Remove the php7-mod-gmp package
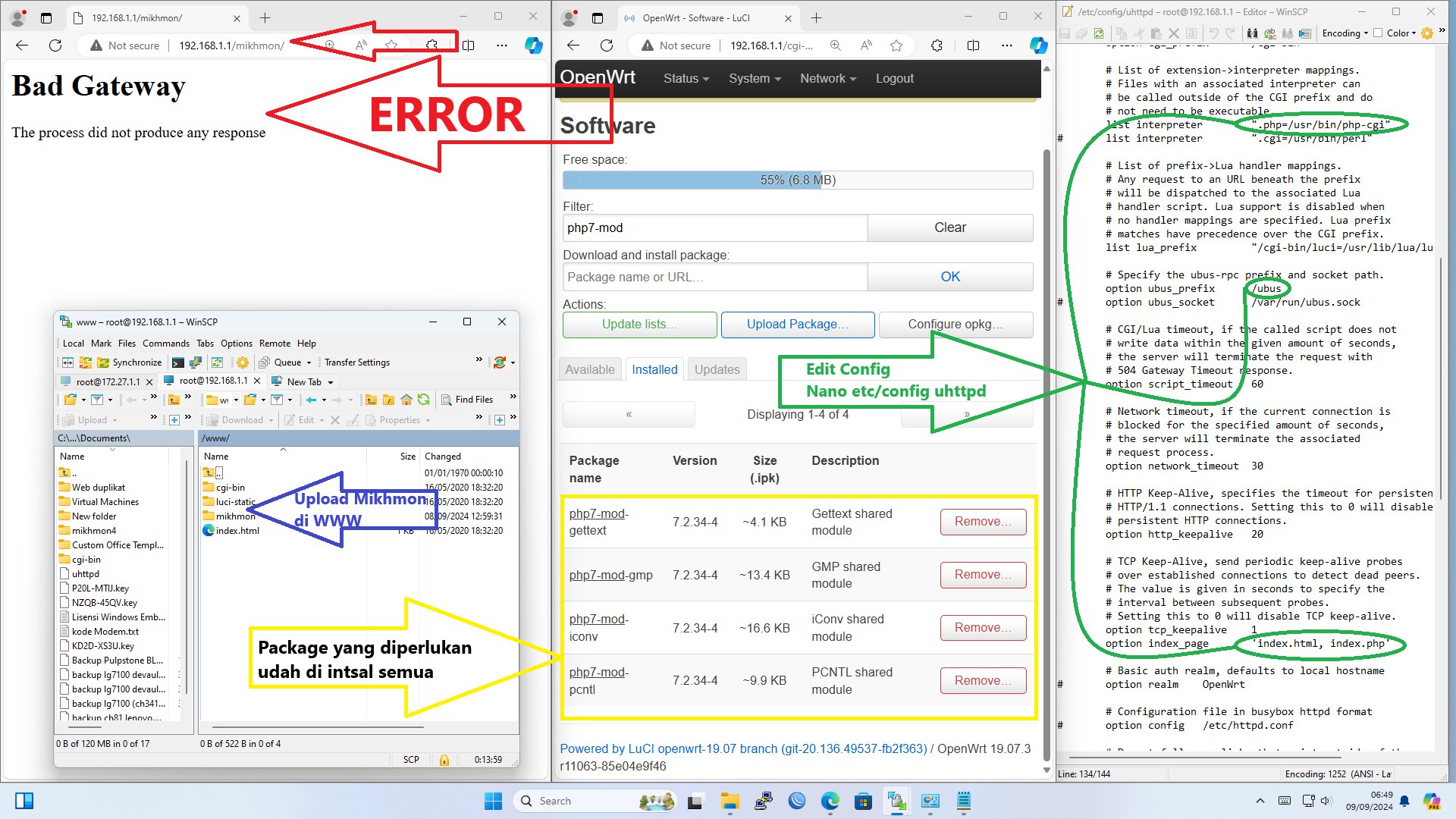 pos(983,575)
